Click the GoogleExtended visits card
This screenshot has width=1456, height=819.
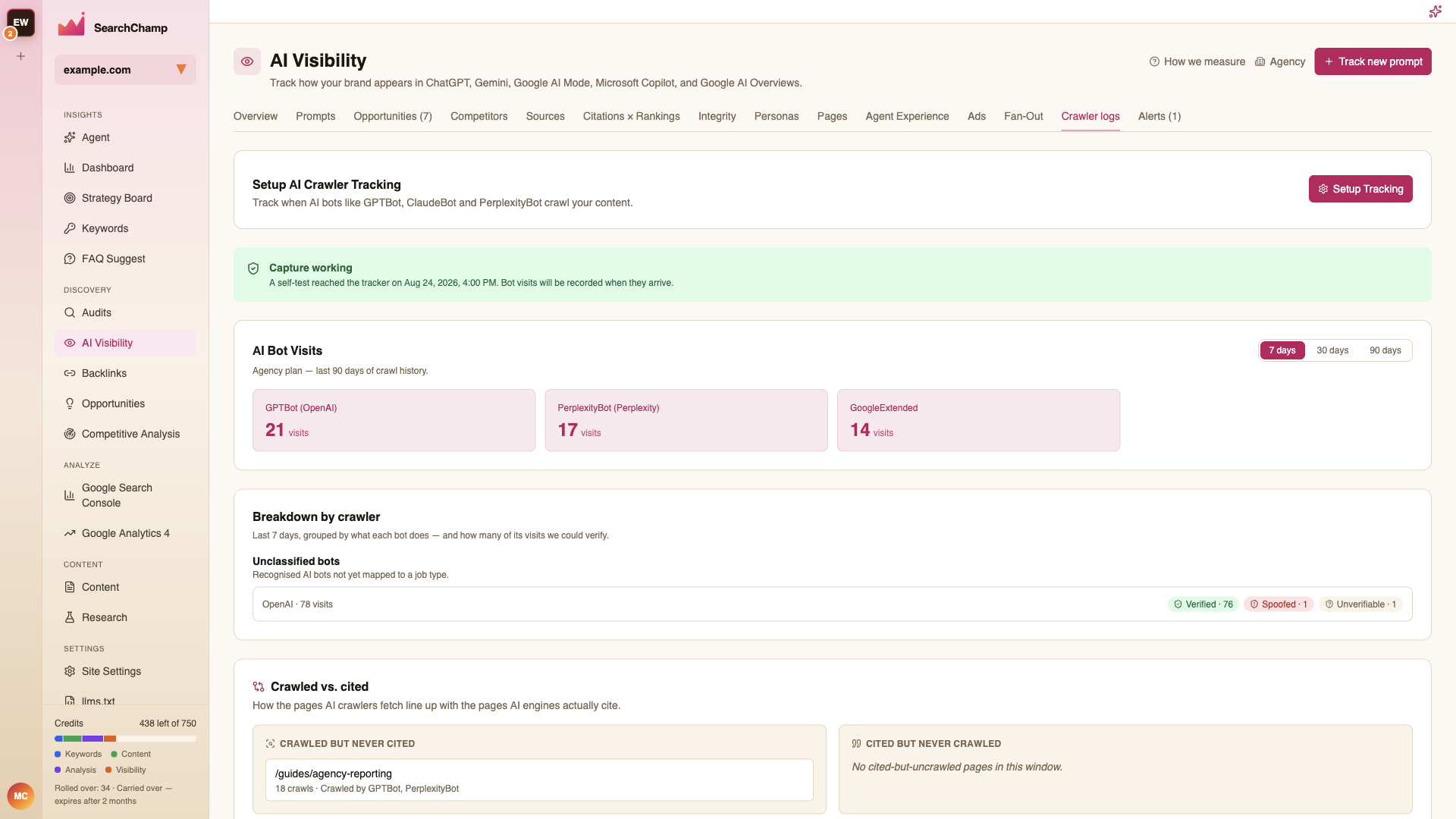point(978,420)
